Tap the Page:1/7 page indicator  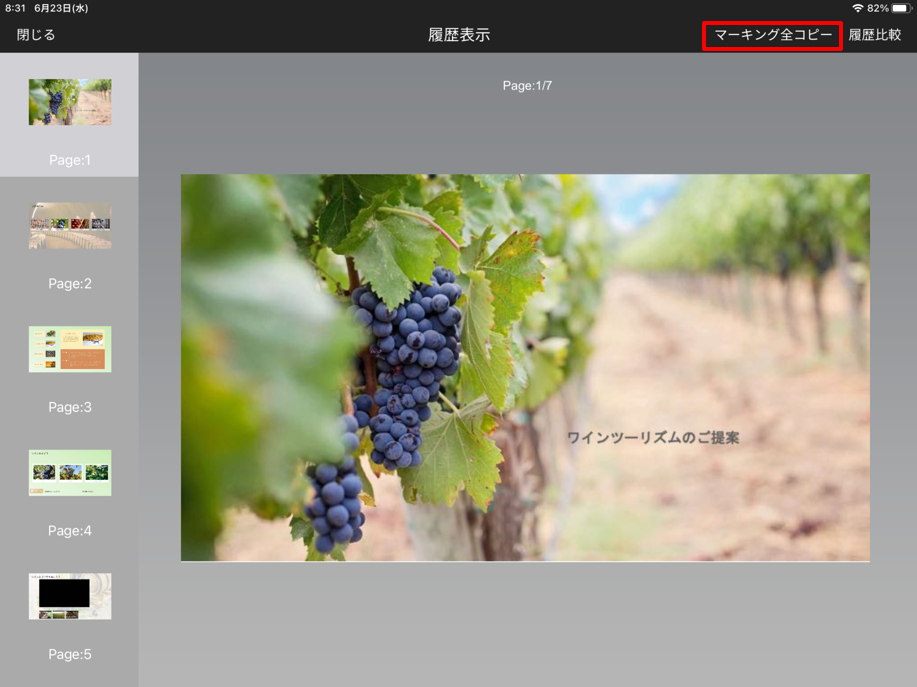click(527, 86)
